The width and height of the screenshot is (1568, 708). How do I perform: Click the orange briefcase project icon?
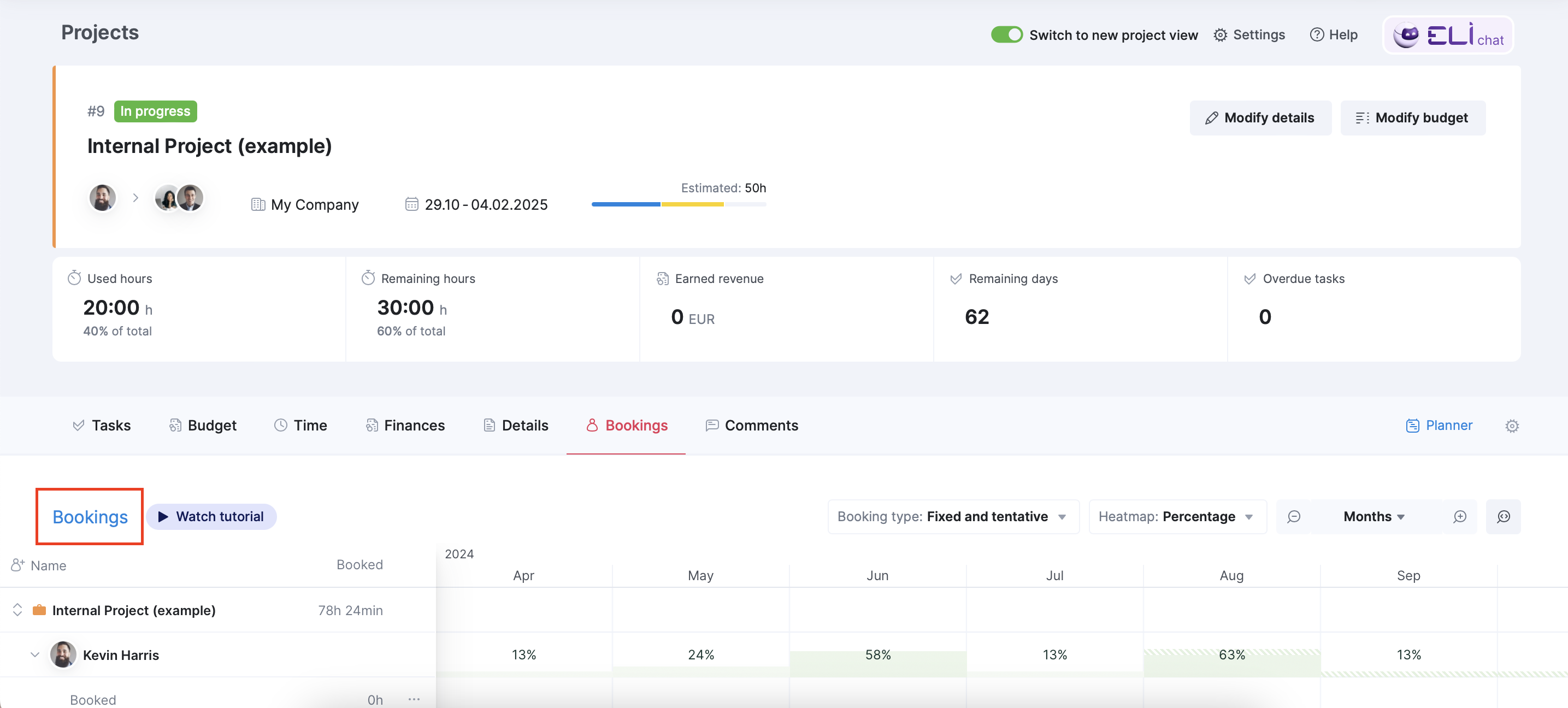(39, 610)
